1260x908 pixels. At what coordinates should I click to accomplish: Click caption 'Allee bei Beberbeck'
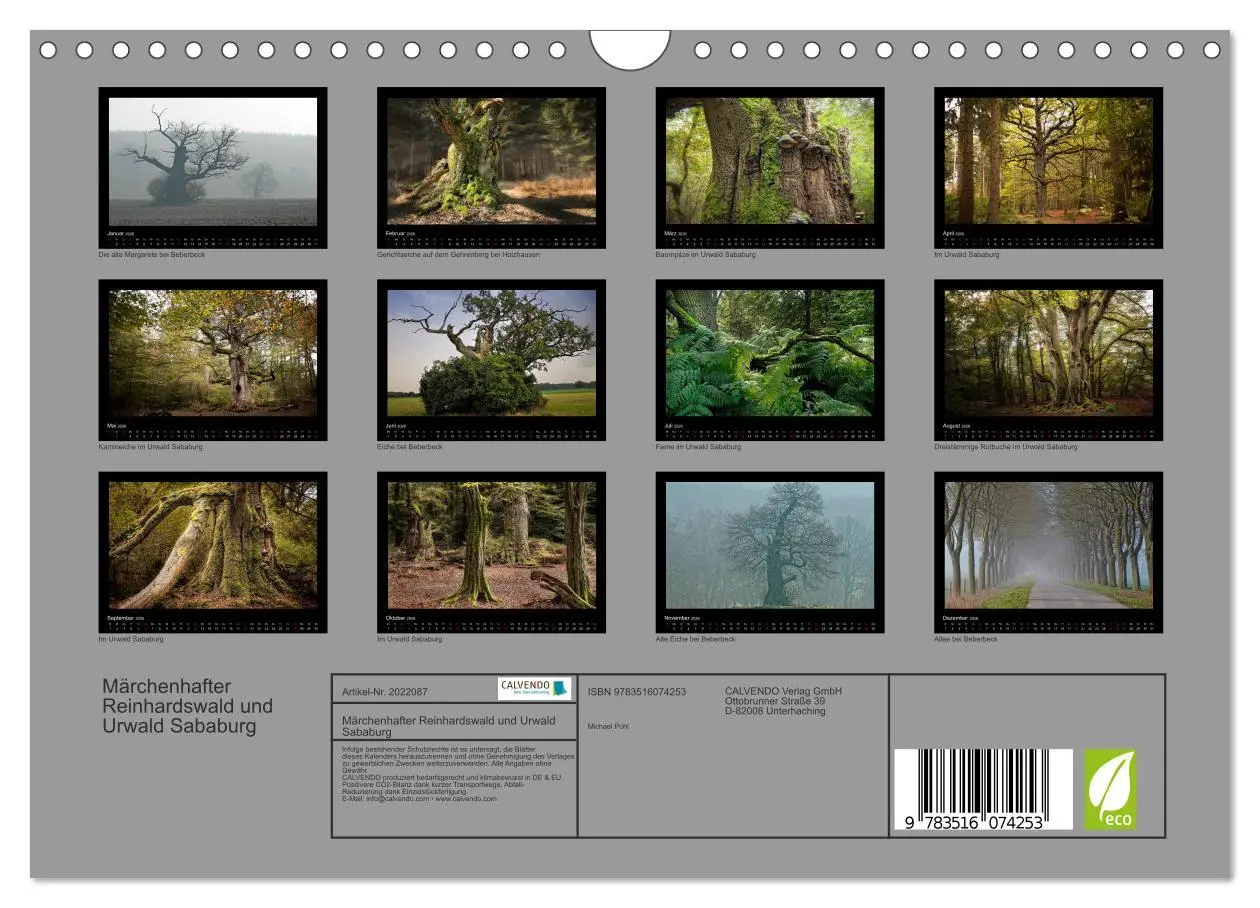point(966,639)
